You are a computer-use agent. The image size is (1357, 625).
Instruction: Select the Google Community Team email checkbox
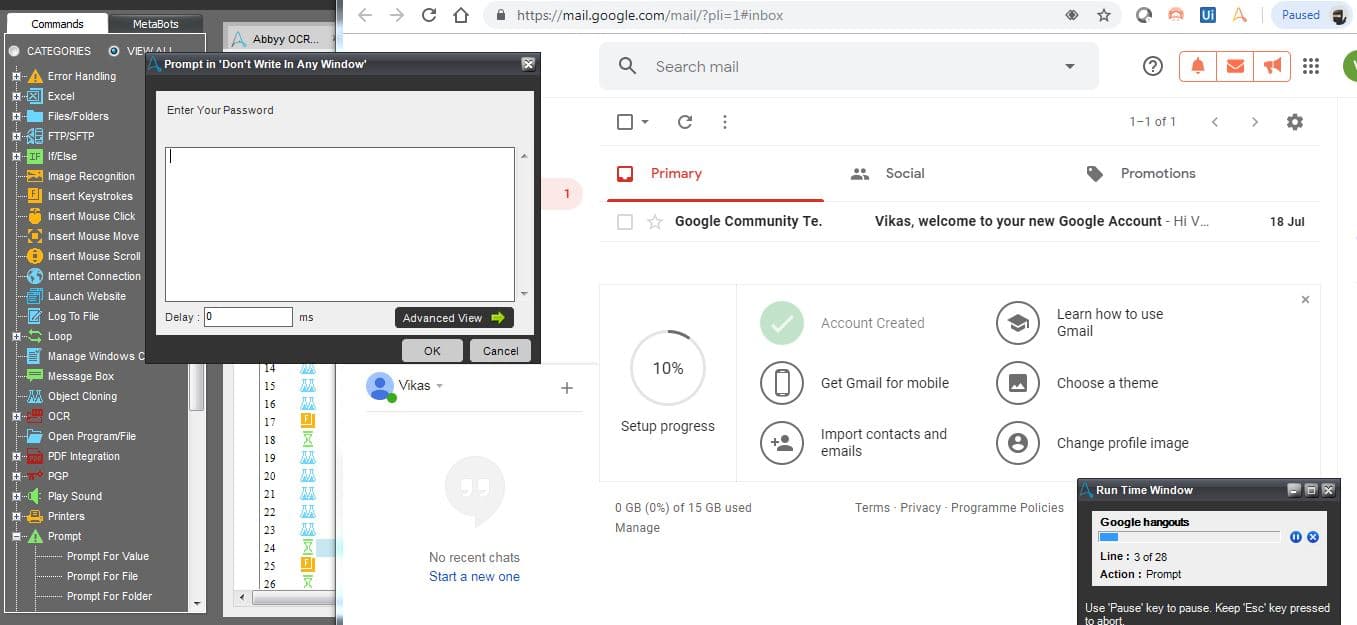click(625, 222)
